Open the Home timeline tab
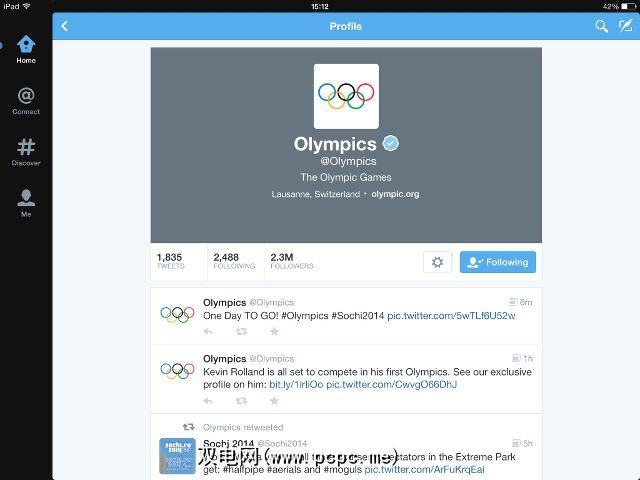This screenshot has width=640, height=480. (26, 49)
